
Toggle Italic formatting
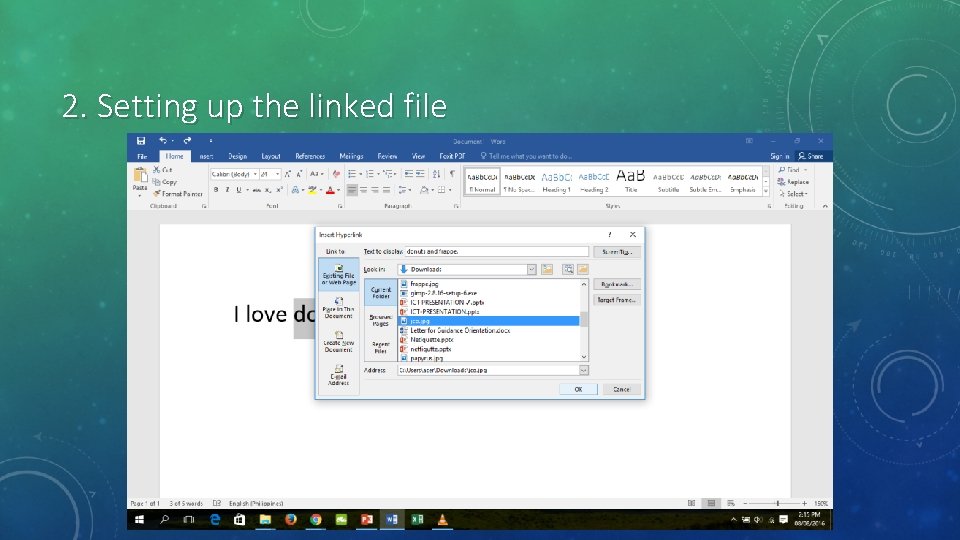(x=227, y=190)
